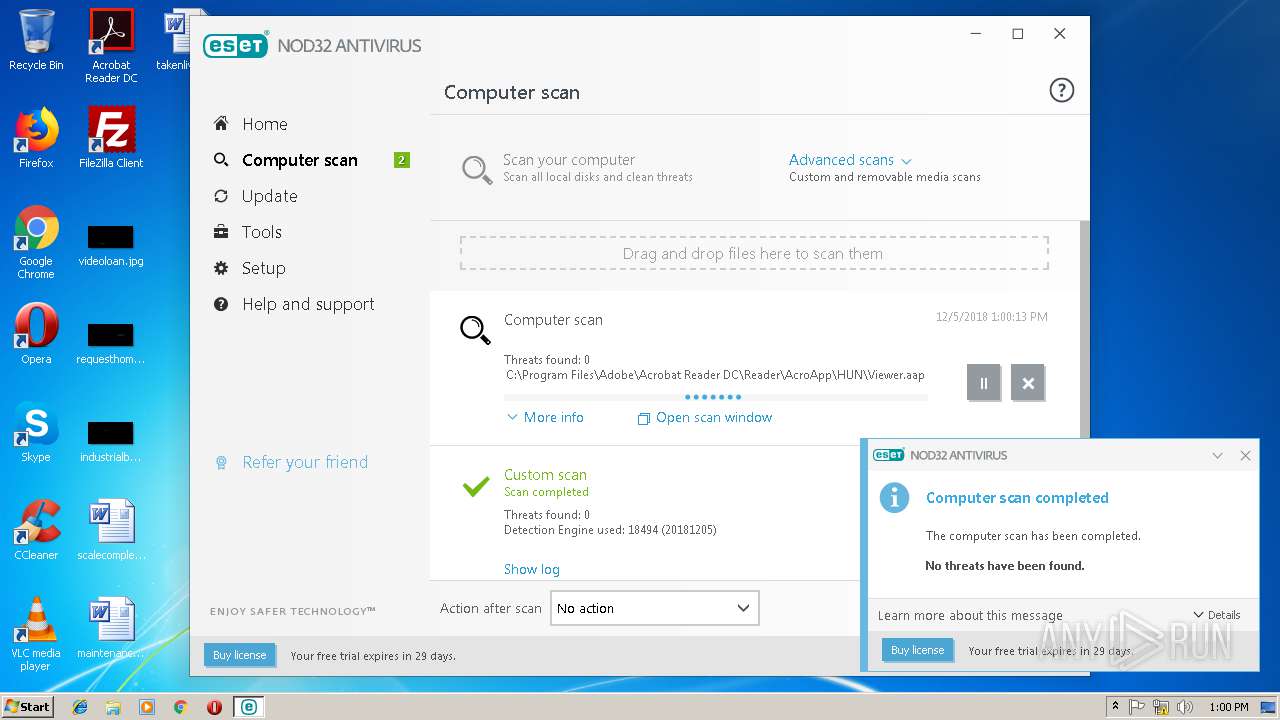Image resolution: width=1280 pixels, height=720 pixels.
Task: Cancel the running computer scan
Action: 1028,382
